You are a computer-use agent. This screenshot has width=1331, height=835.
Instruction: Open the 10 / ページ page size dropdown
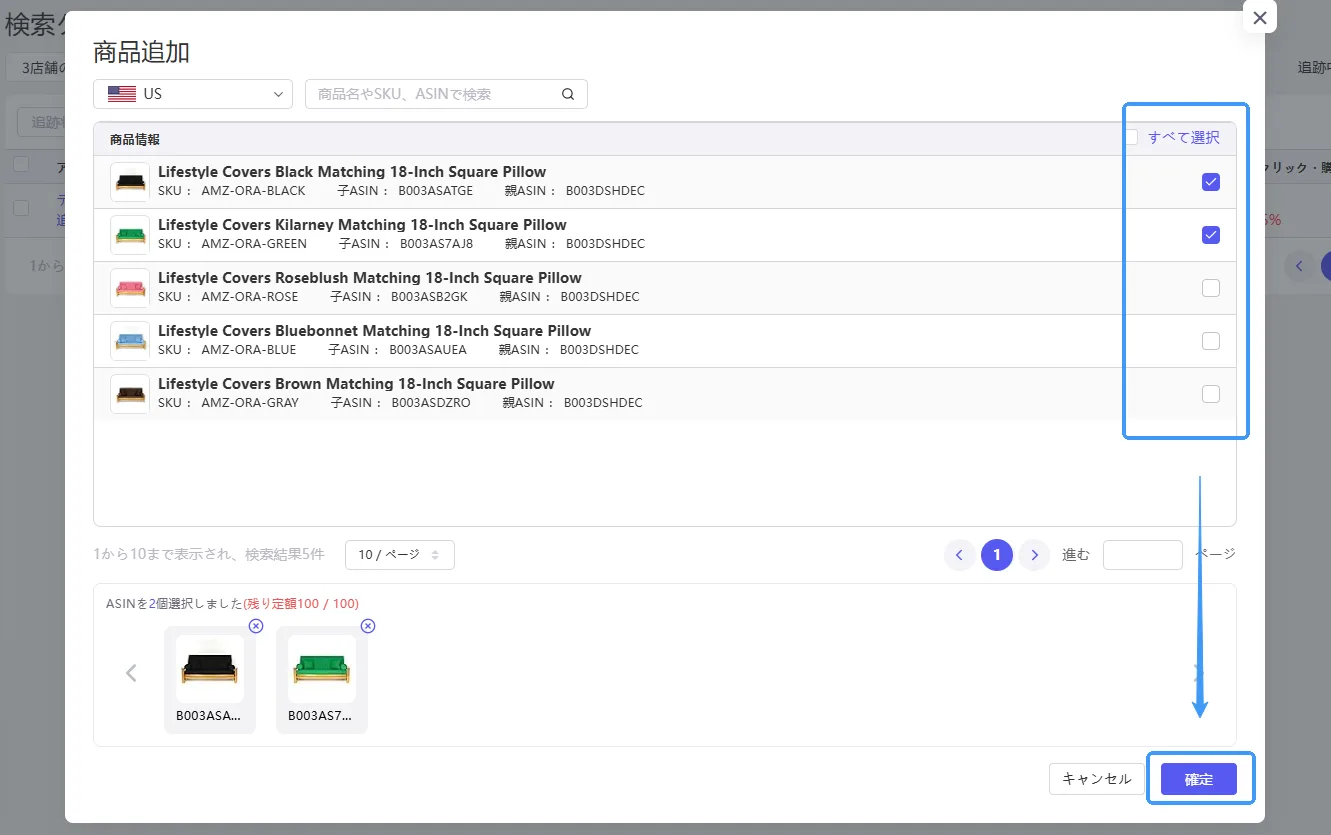click(x=400, y=554)
